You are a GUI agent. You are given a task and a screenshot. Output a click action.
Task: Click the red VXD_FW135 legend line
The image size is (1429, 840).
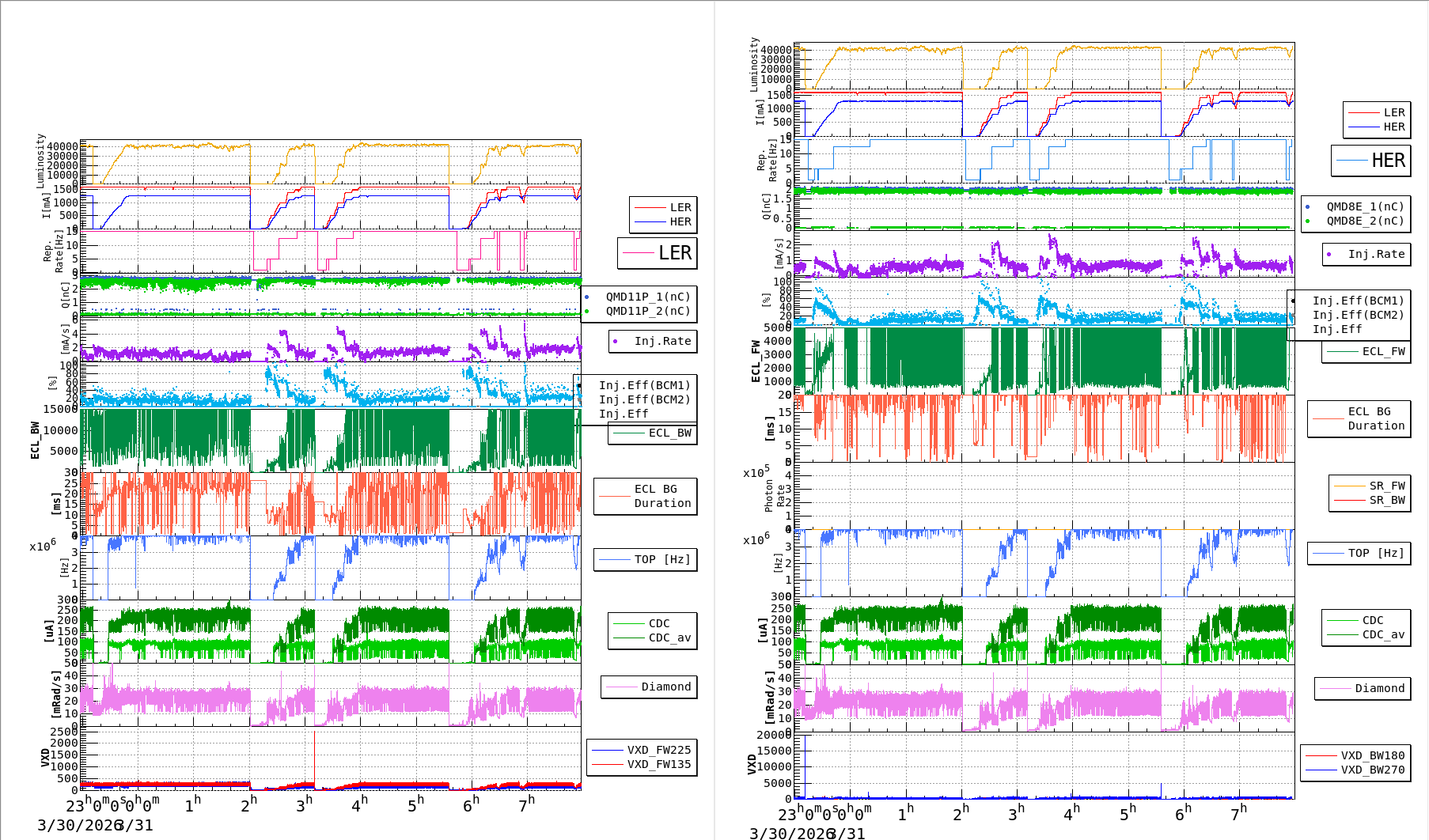[608, 764]
